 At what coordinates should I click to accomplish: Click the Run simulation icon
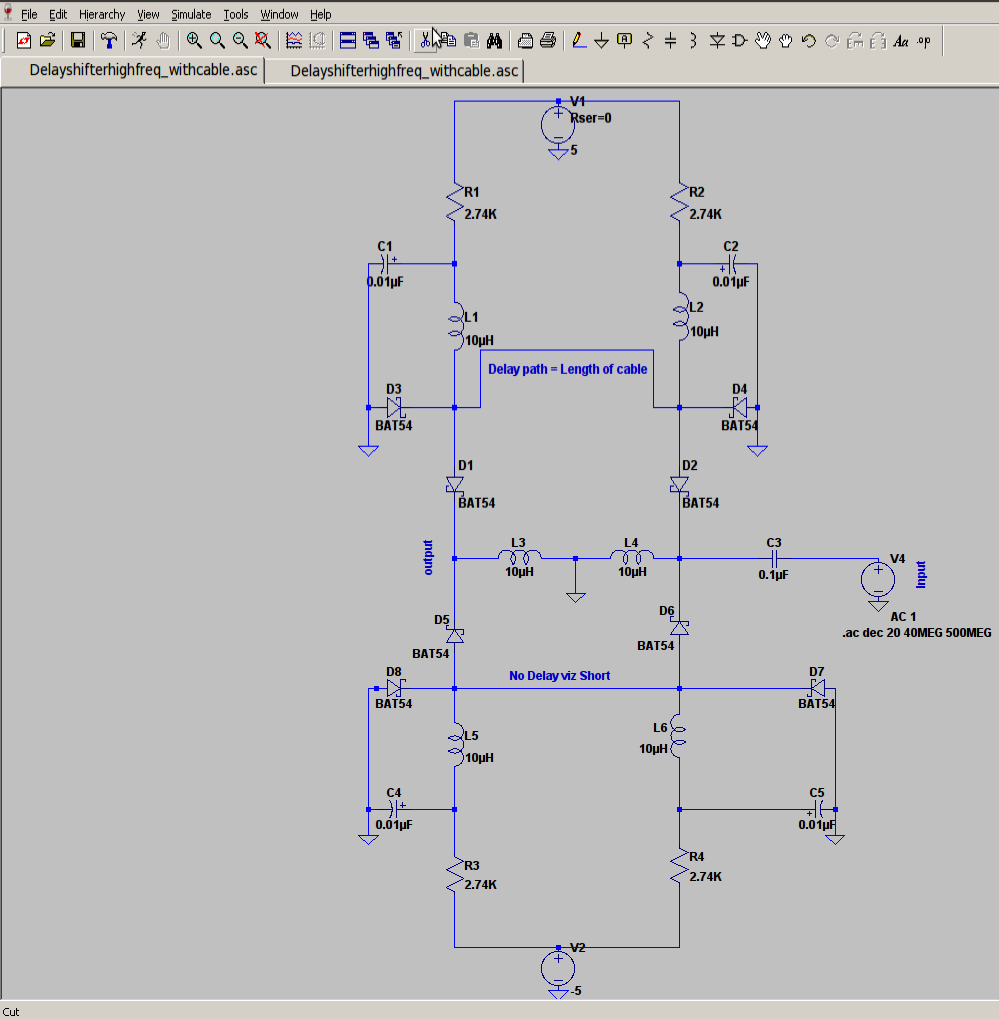(140, 41)
